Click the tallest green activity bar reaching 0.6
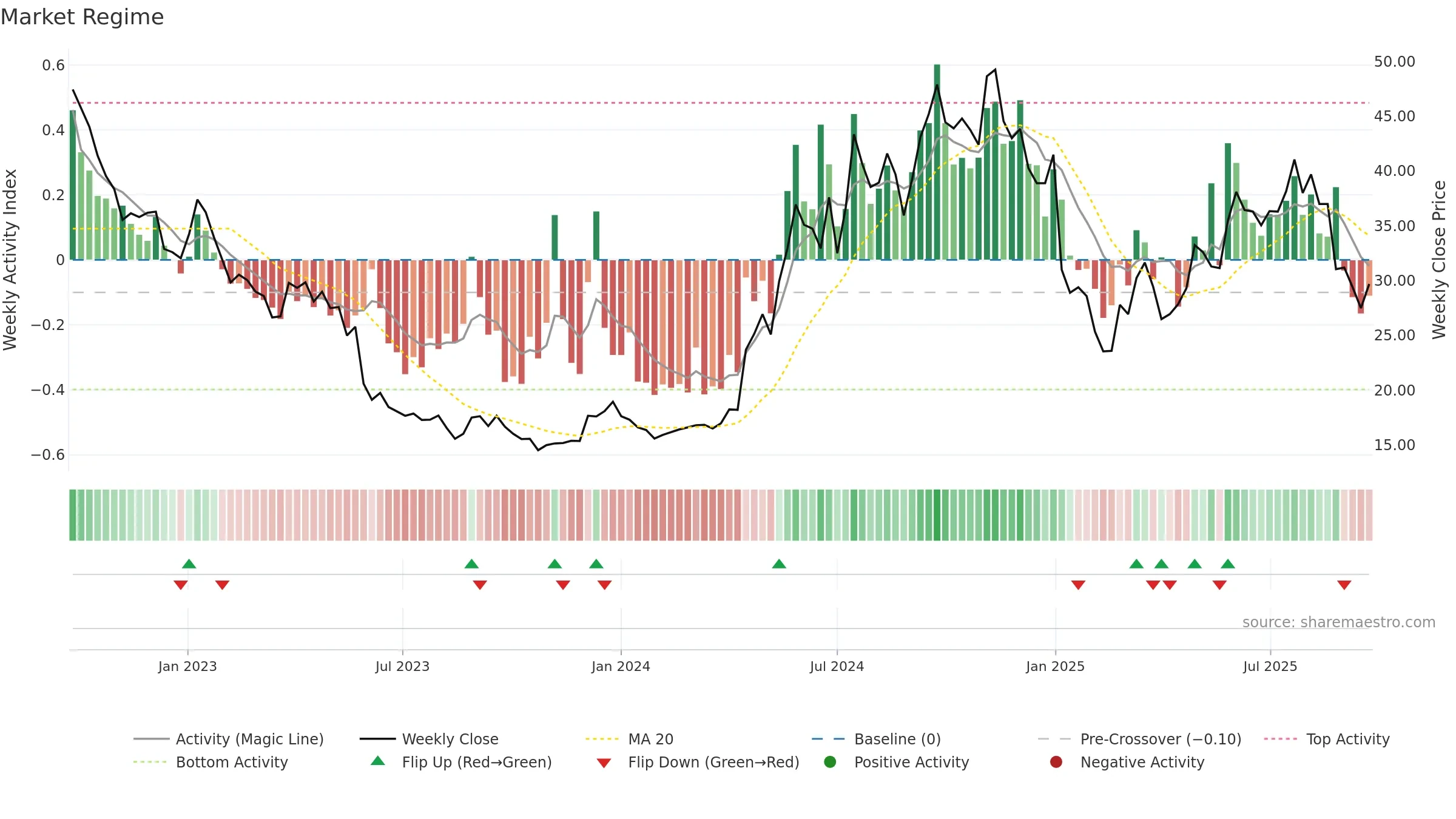This screenshot has height=819, width=1456. 937,162
